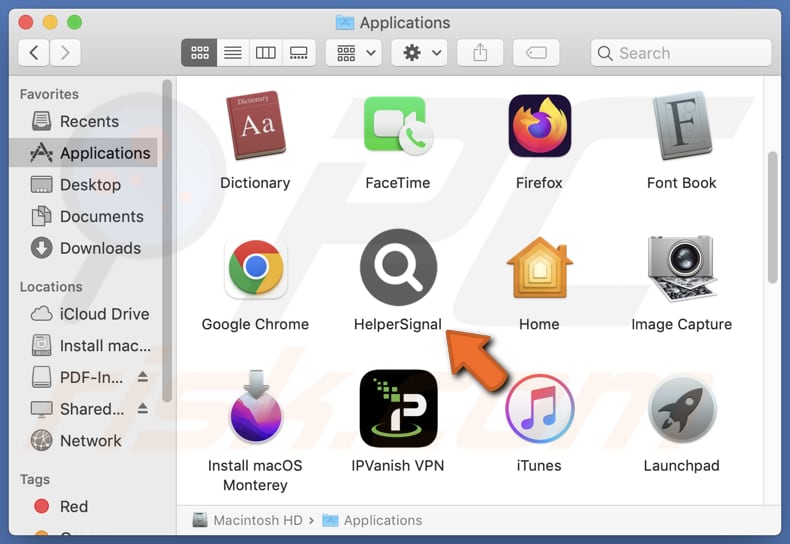Zoom the window with green button
790x544 pixels.
75,22
